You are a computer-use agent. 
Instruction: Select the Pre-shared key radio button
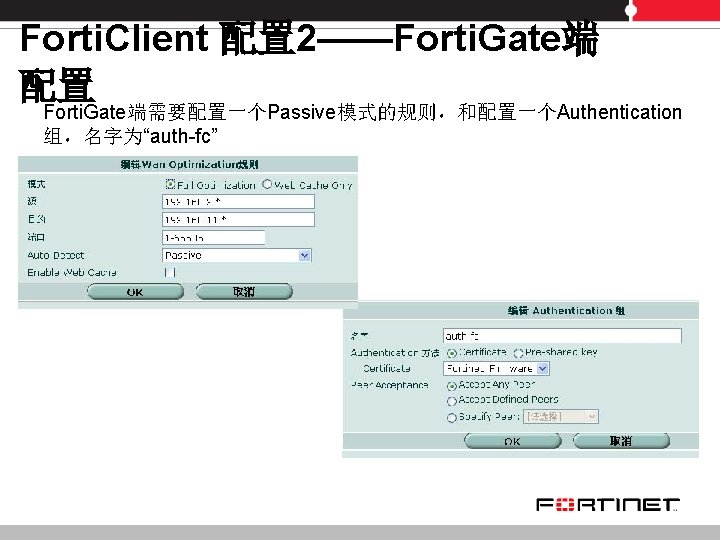(518, 353)
